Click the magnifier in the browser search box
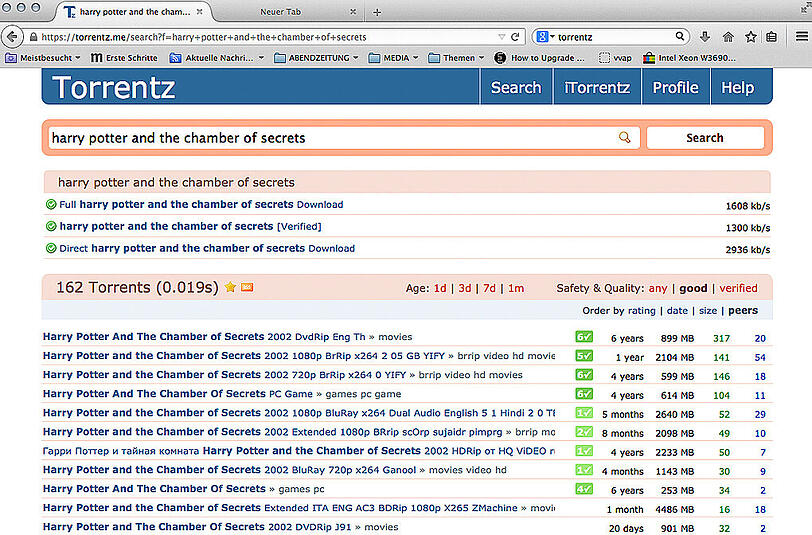The height and width of the screenshot is (535, 812). (x=679, y=36)
